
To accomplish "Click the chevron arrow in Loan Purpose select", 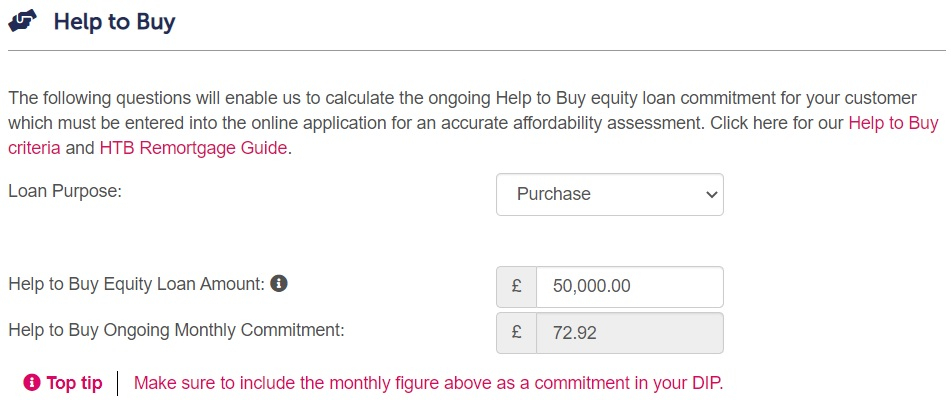I will pos(711,195).
